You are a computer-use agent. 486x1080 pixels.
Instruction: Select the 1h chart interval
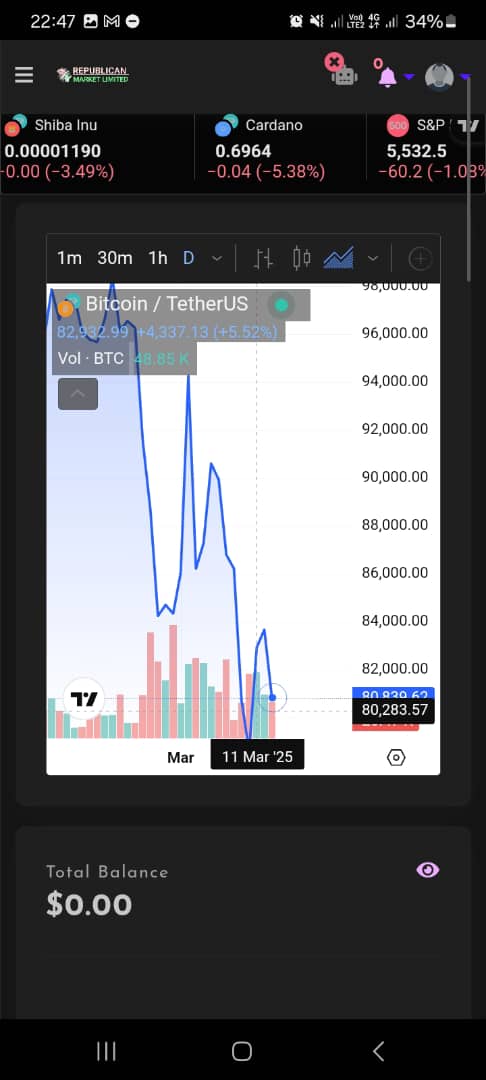(x=158, y=258)
